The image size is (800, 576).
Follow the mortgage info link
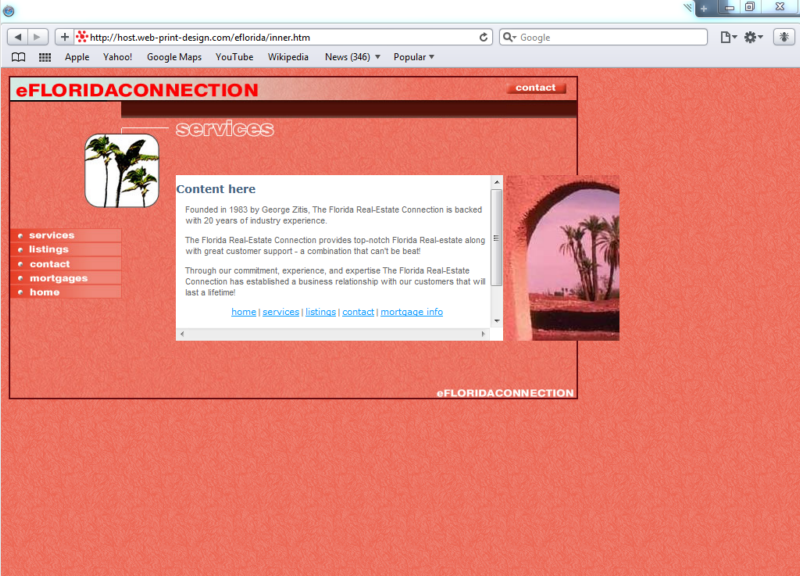coord(412,312)
